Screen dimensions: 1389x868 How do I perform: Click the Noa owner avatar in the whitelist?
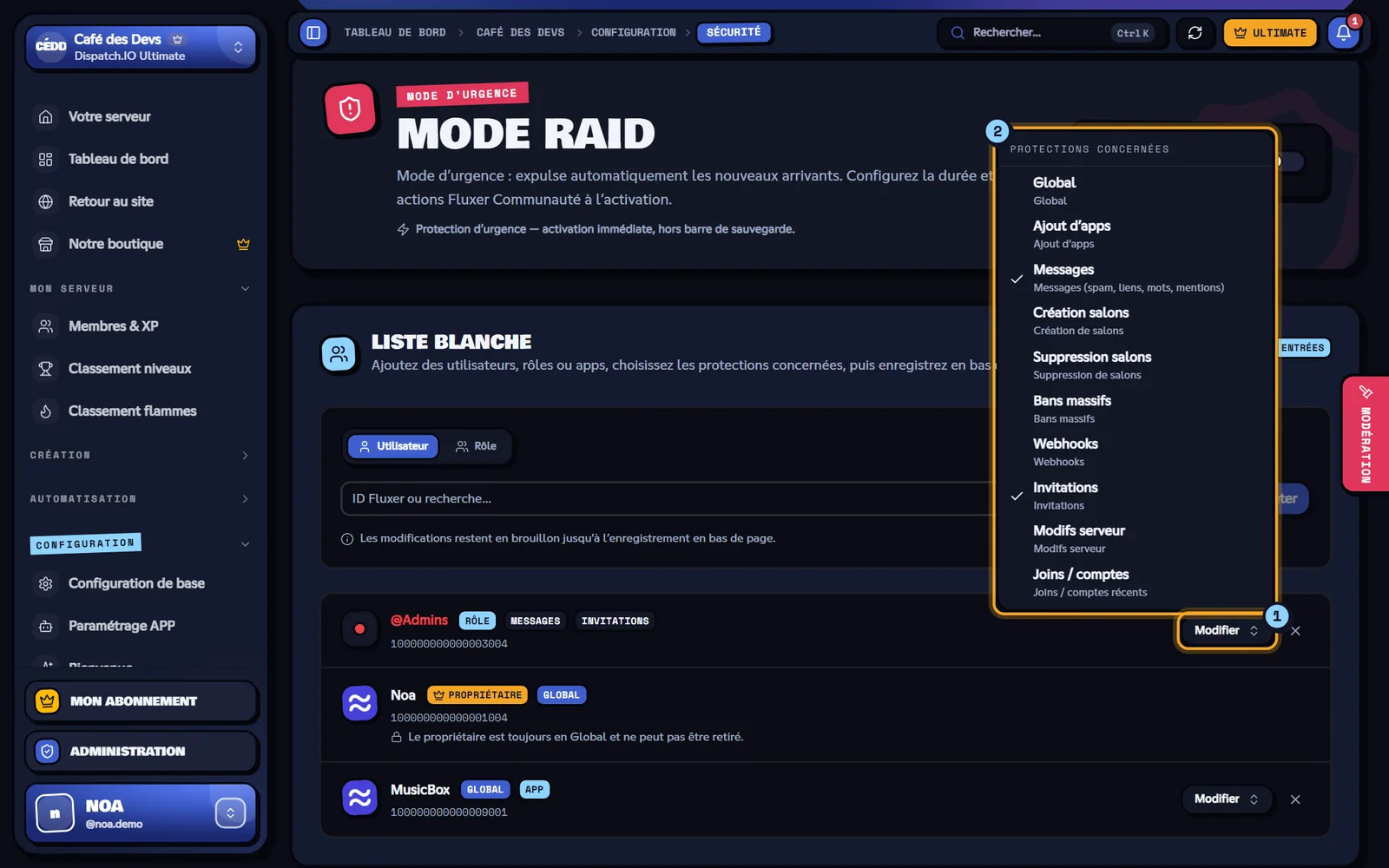point(359,703)
